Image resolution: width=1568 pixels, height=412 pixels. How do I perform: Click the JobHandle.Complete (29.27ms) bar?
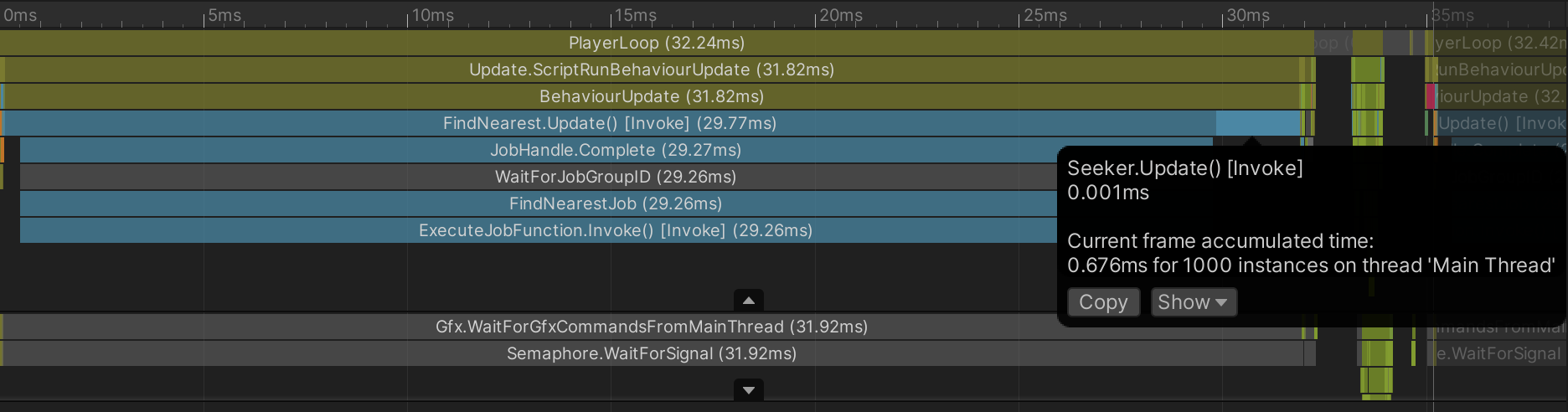click(x=615, y=150)
